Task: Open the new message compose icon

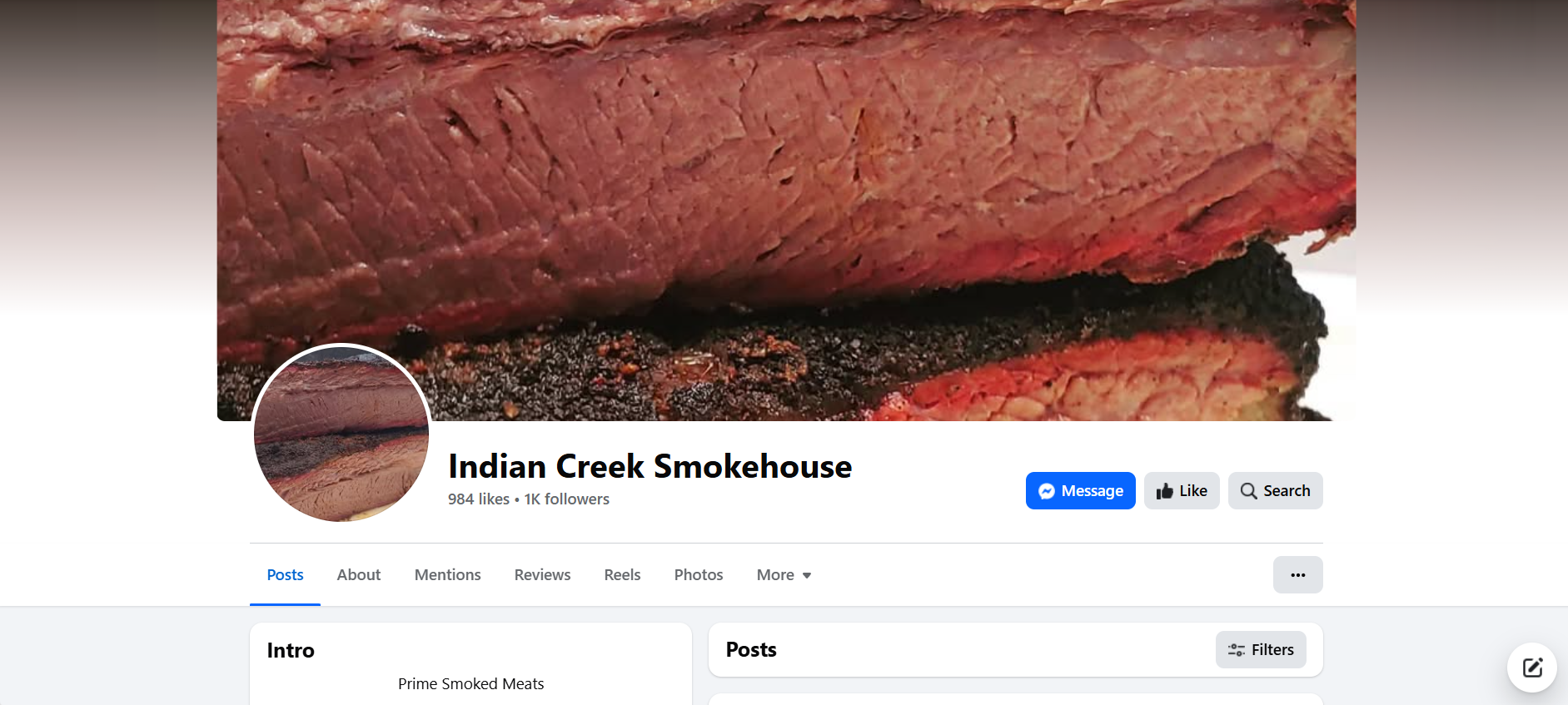Action: pyautogui.click(x=1532, y=668)
